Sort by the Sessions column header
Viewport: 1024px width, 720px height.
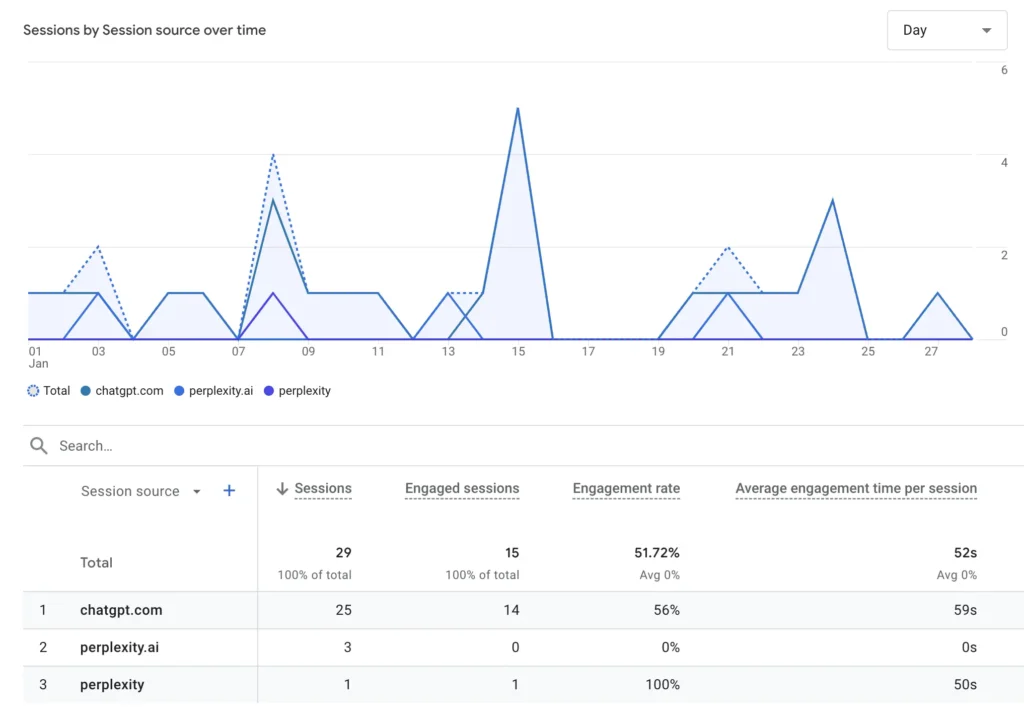click(x=323, y=489)
